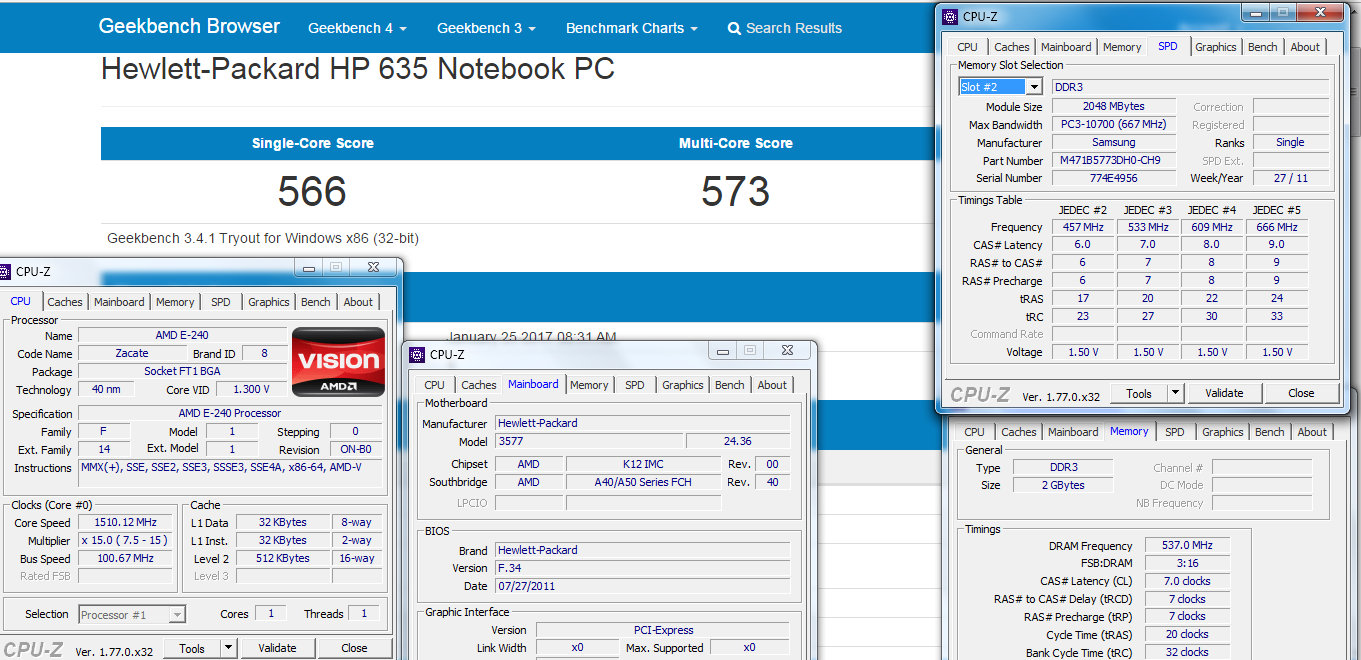
Task: Open Mainboard tab in Memory window
Action: [x=1073, y=432]
